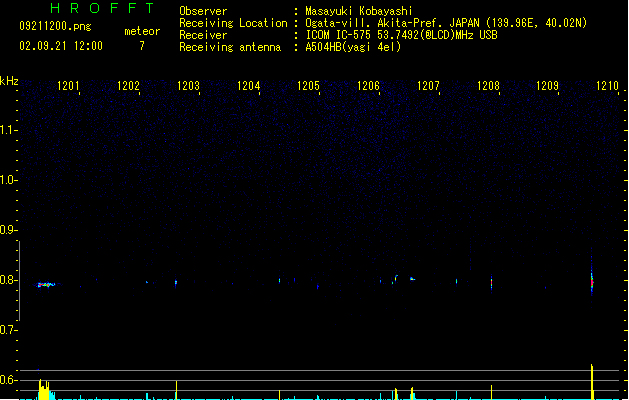Image resolution: width=629 pixels, height=400 pixels.
Task: Click the 1.1 kHz frequency label
Action: pyautogui.click(x=8, y=130)
